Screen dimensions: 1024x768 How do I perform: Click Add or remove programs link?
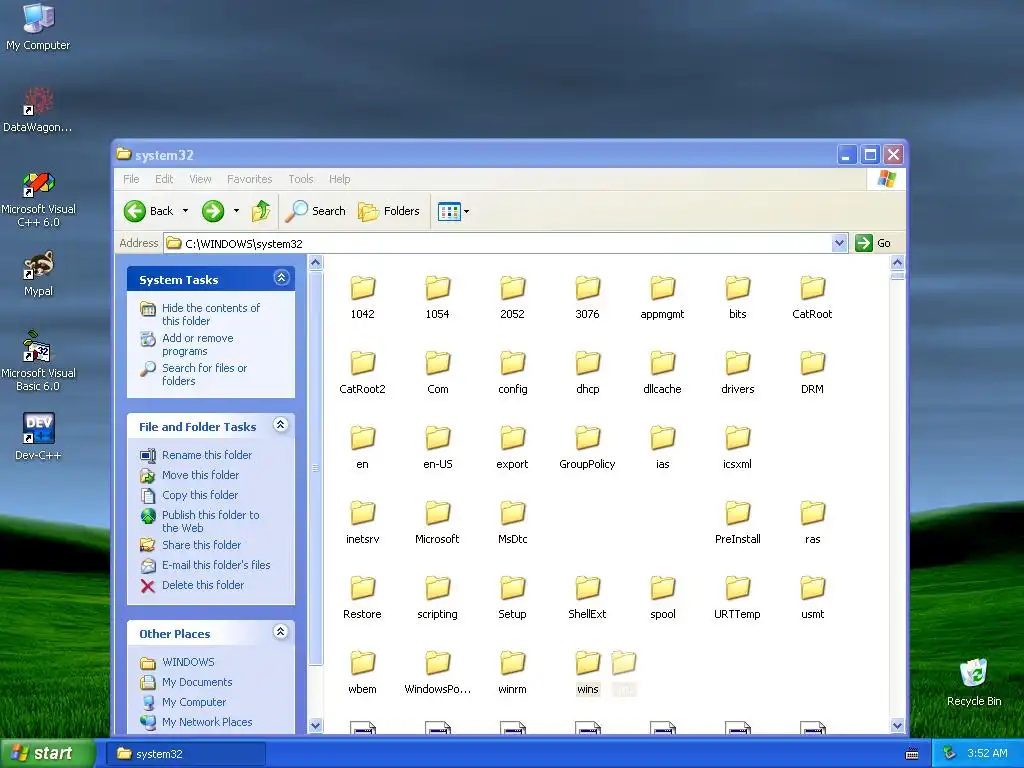(197, 344)
